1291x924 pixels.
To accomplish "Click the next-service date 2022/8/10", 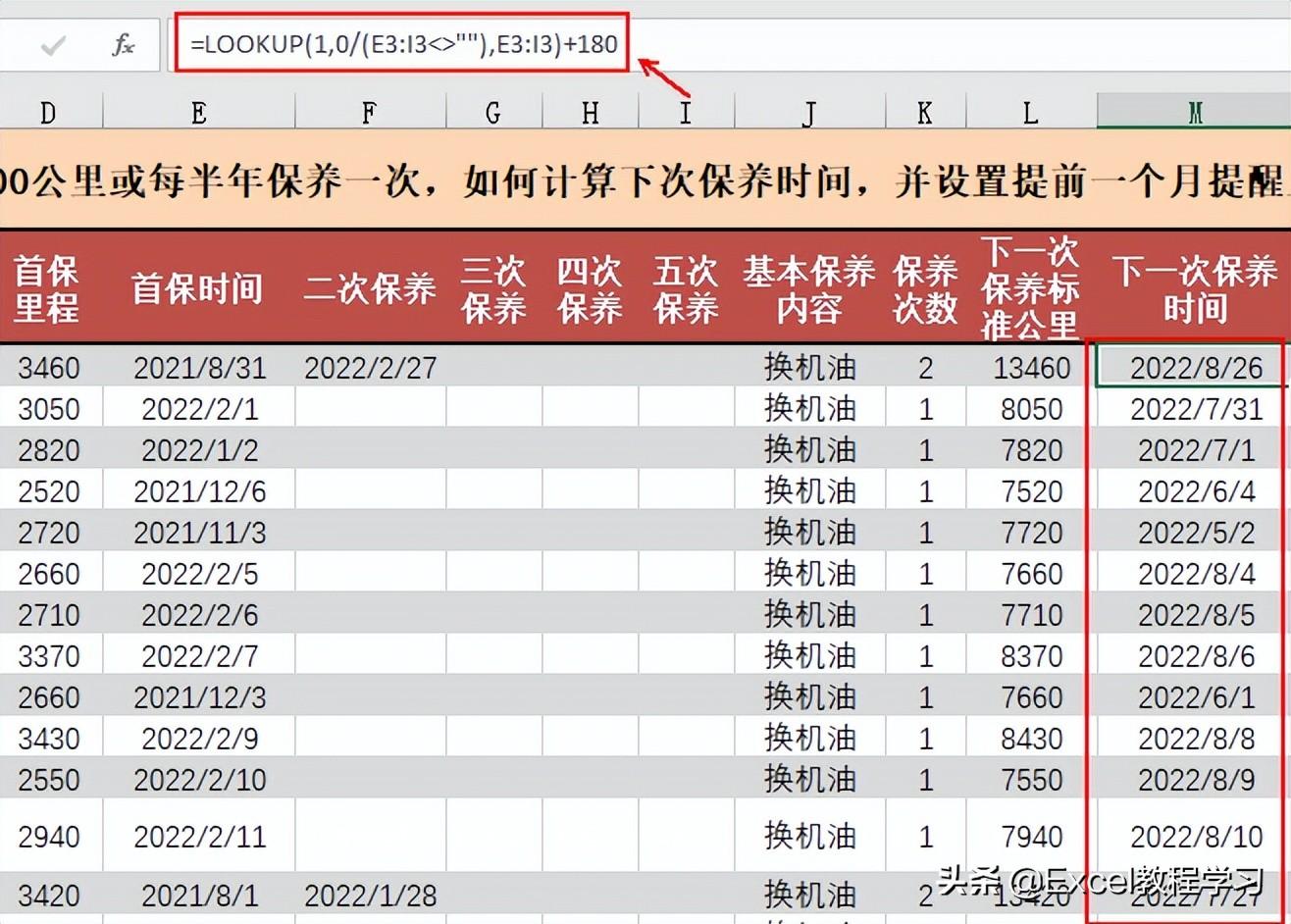I will (1195, 836).
